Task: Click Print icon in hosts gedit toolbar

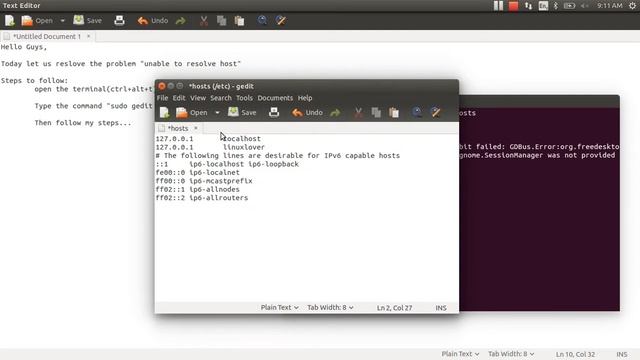Action: pos(274,112)
